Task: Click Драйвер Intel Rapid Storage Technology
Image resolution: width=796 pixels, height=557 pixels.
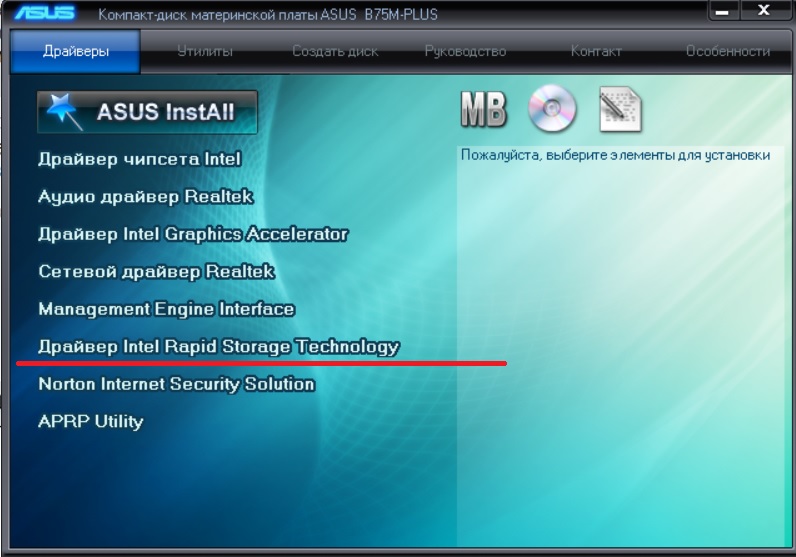Action: coord(219,347)
